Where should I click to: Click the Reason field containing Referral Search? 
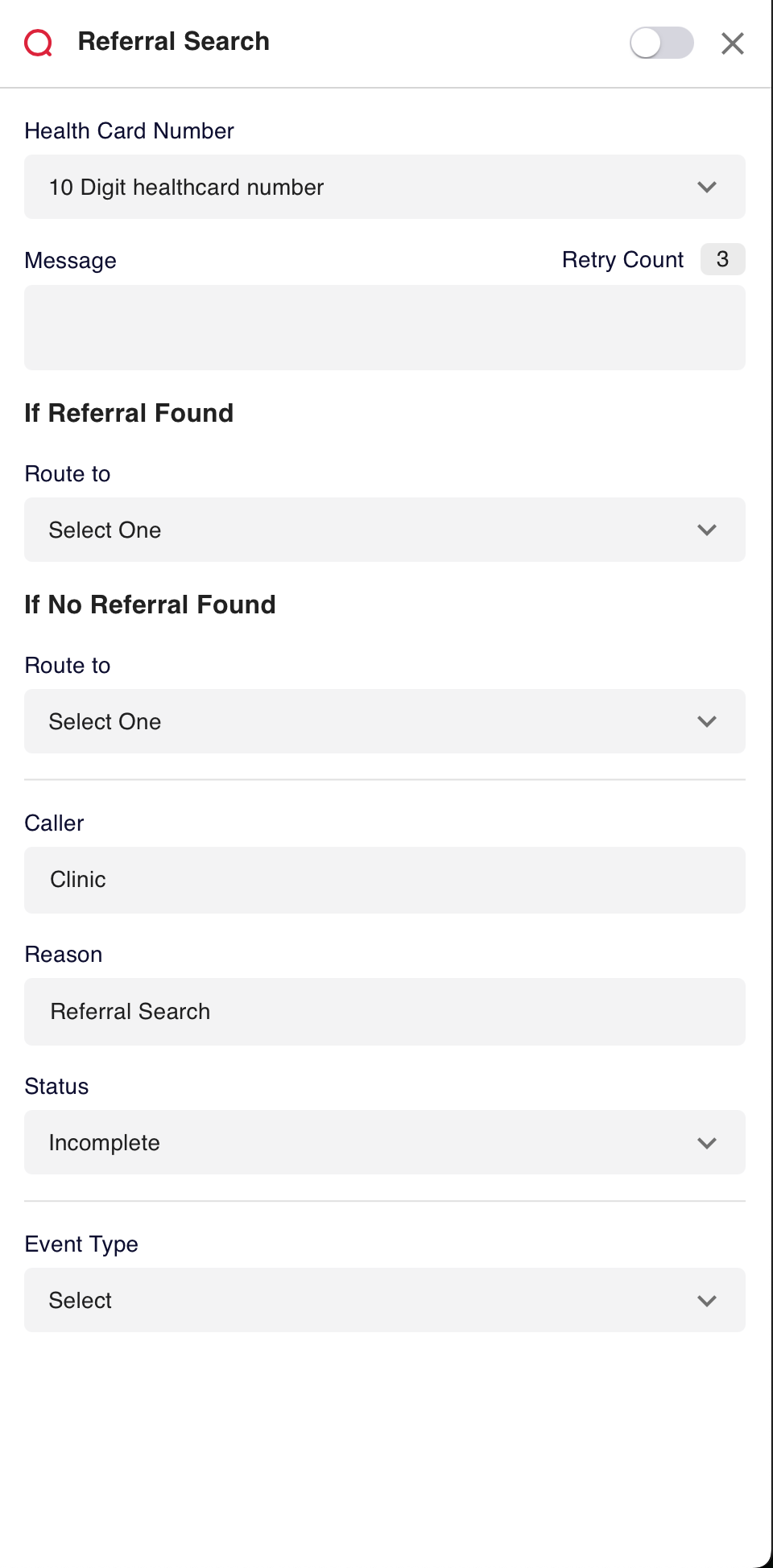click(x=385, y=1012)
